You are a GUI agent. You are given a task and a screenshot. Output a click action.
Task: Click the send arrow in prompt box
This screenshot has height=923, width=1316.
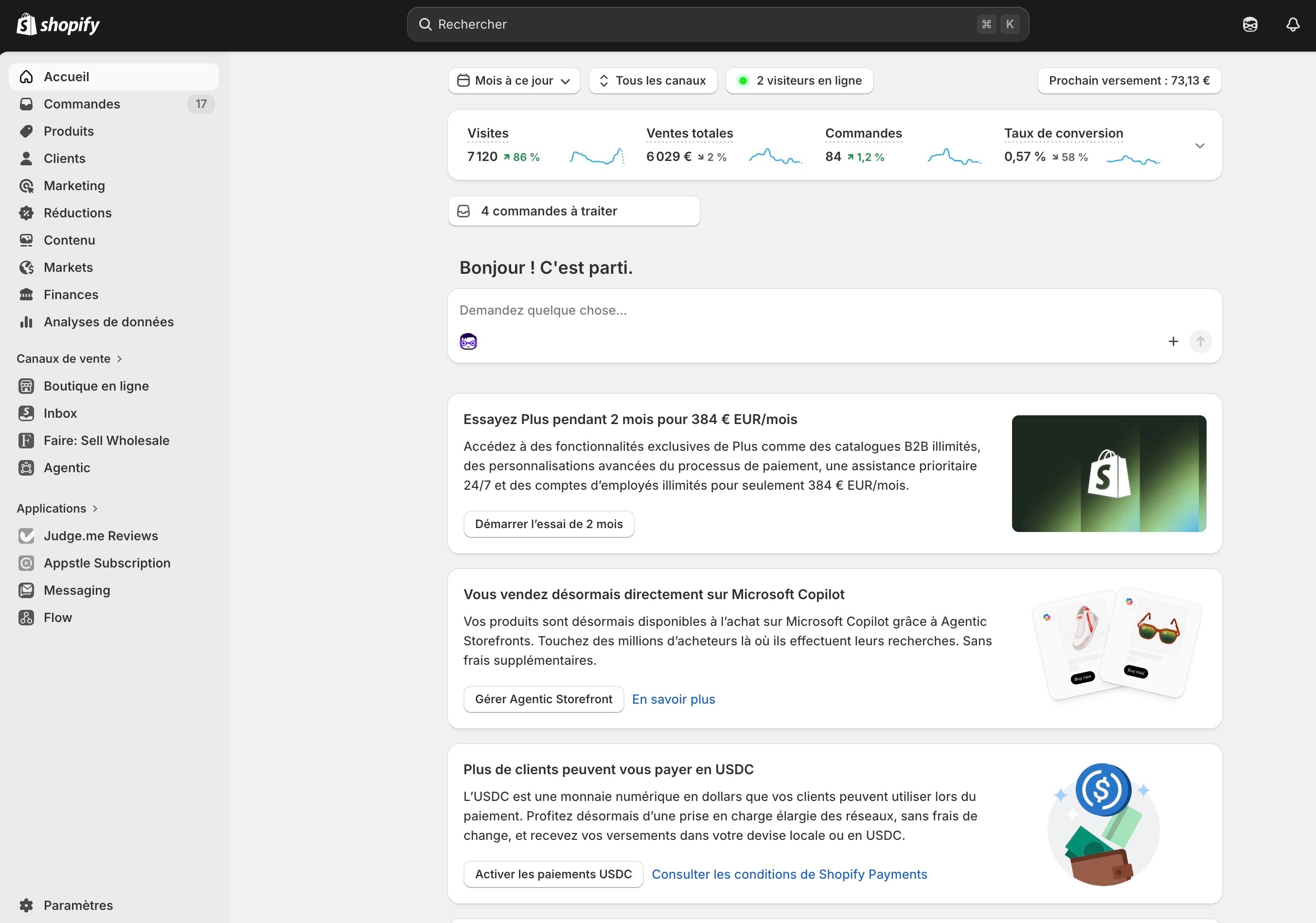click(1200, 342)
